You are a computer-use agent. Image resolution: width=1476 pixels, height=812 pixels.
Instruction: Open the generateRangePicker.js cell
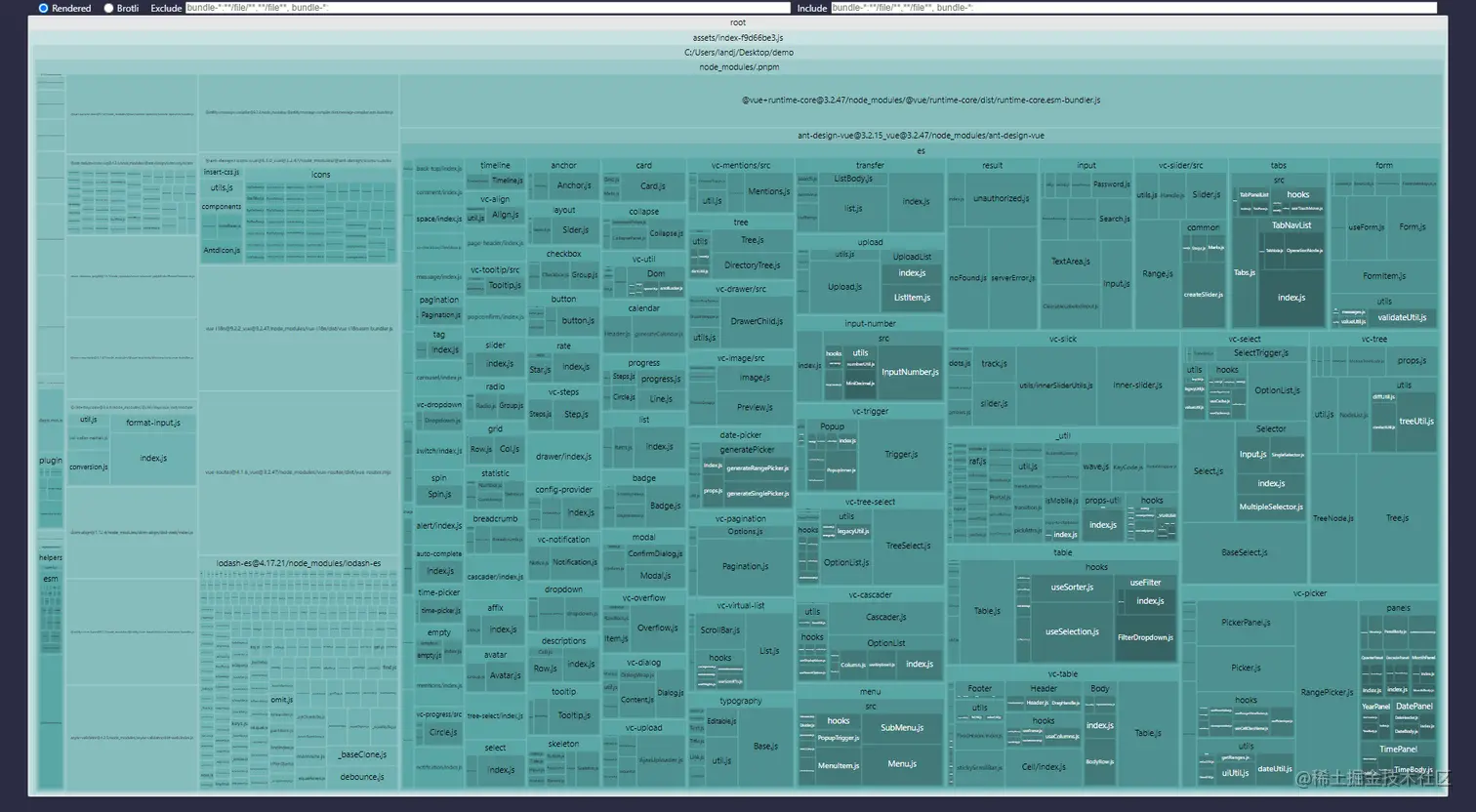[758, 468]
